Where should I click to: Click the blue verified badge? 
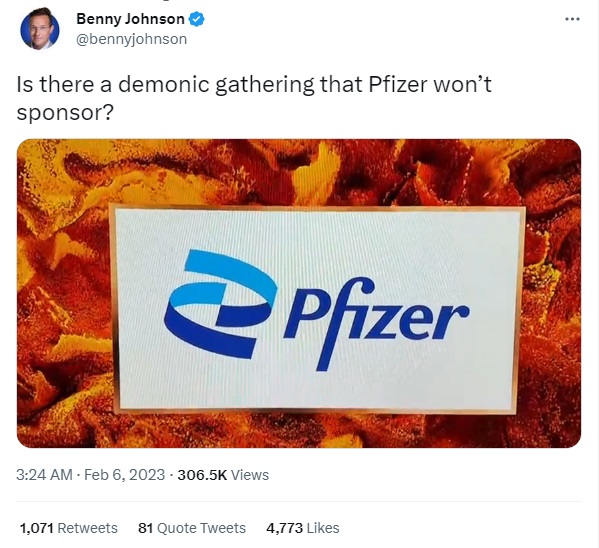pos(197,19)
